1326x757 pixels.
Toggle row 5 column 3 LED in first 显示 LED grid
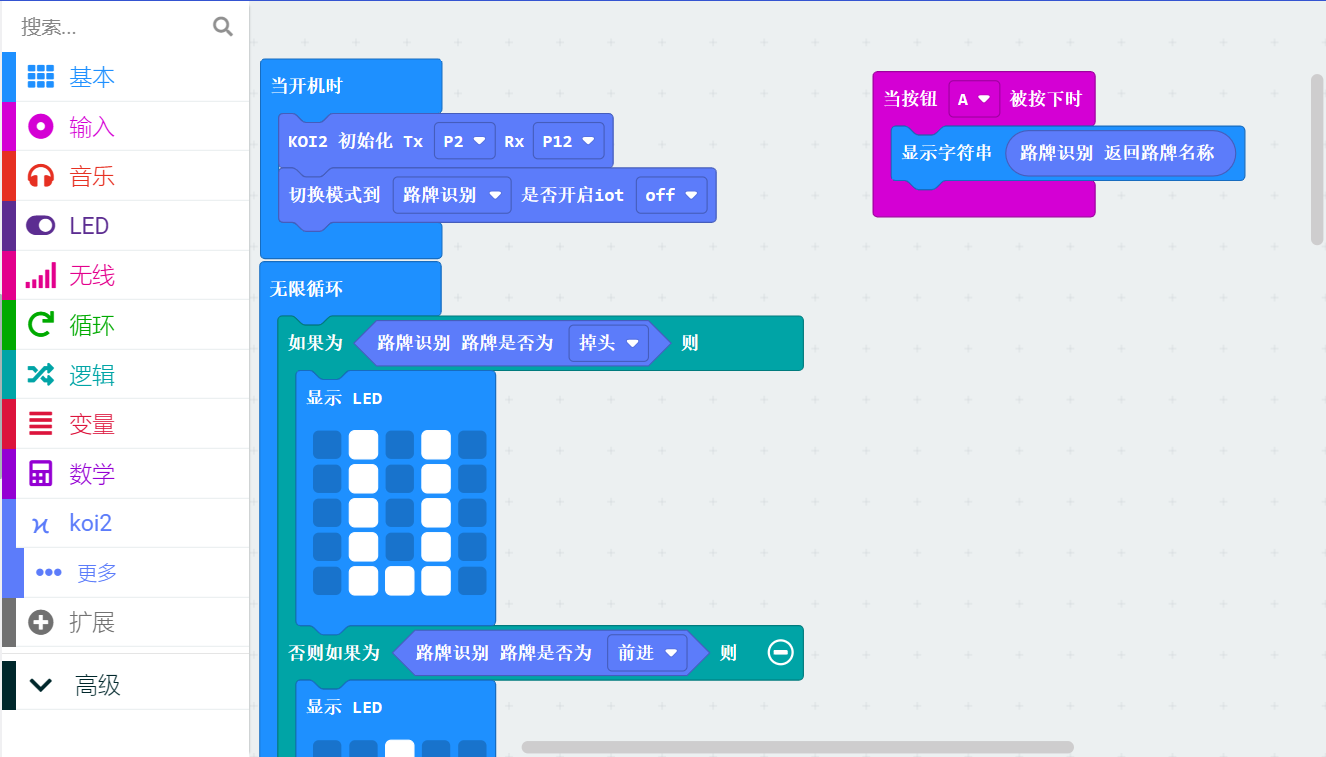tap(400, 581)
